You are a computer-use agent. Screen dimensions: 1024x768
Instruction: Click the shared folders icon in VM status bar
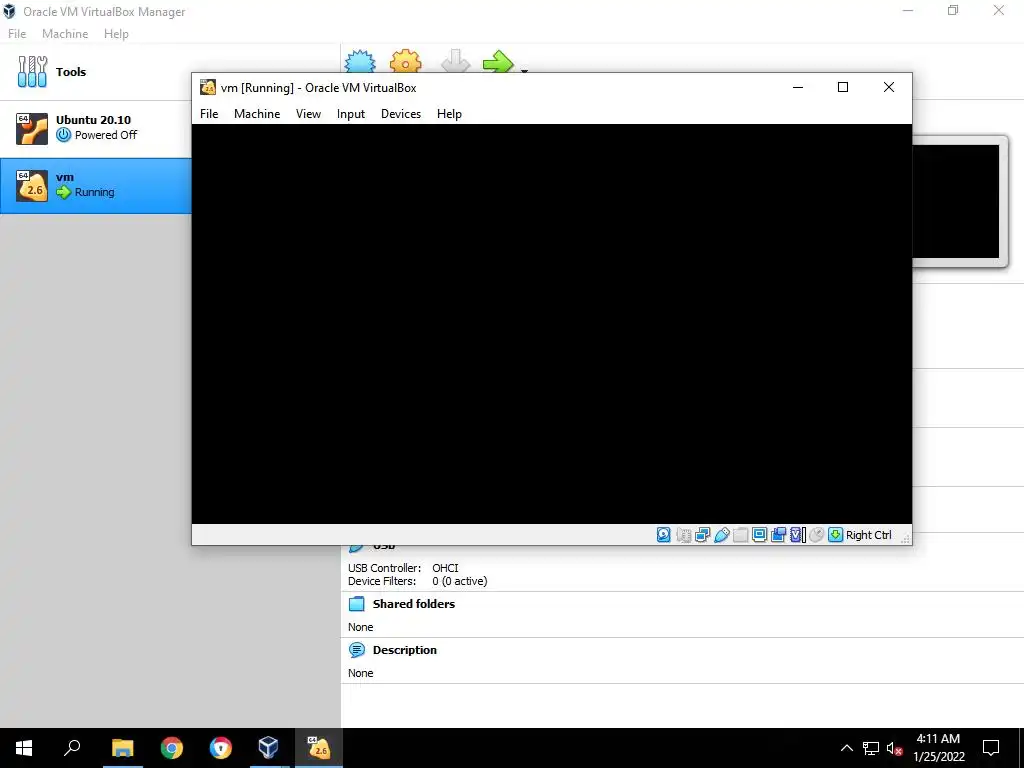(741, 535)
